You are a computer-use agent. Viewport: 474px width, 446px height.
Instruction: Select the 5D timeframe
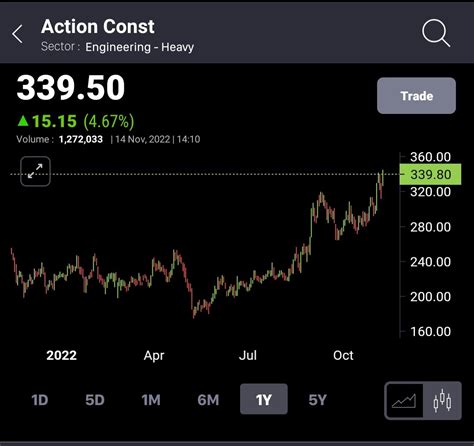pos(95,400)
